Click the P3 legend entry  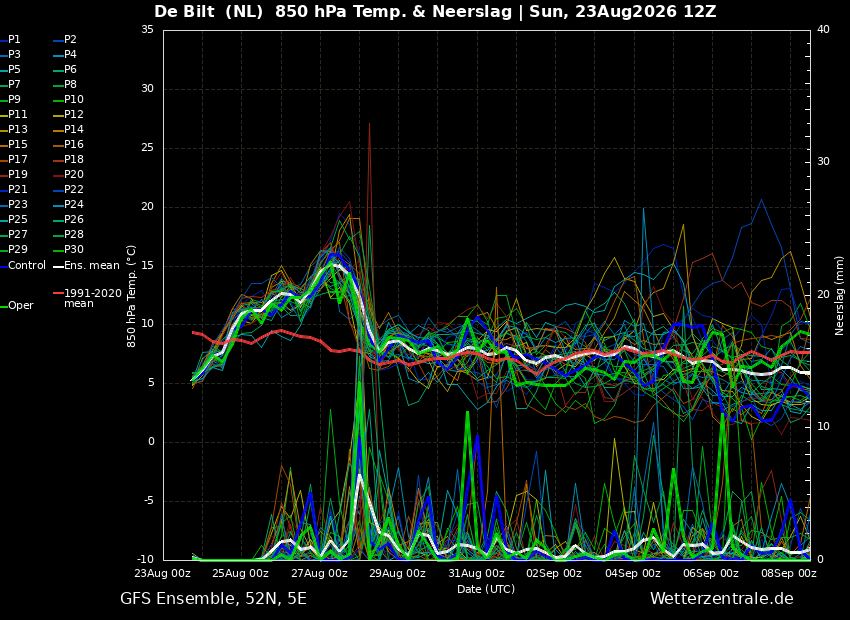(10, 55)
